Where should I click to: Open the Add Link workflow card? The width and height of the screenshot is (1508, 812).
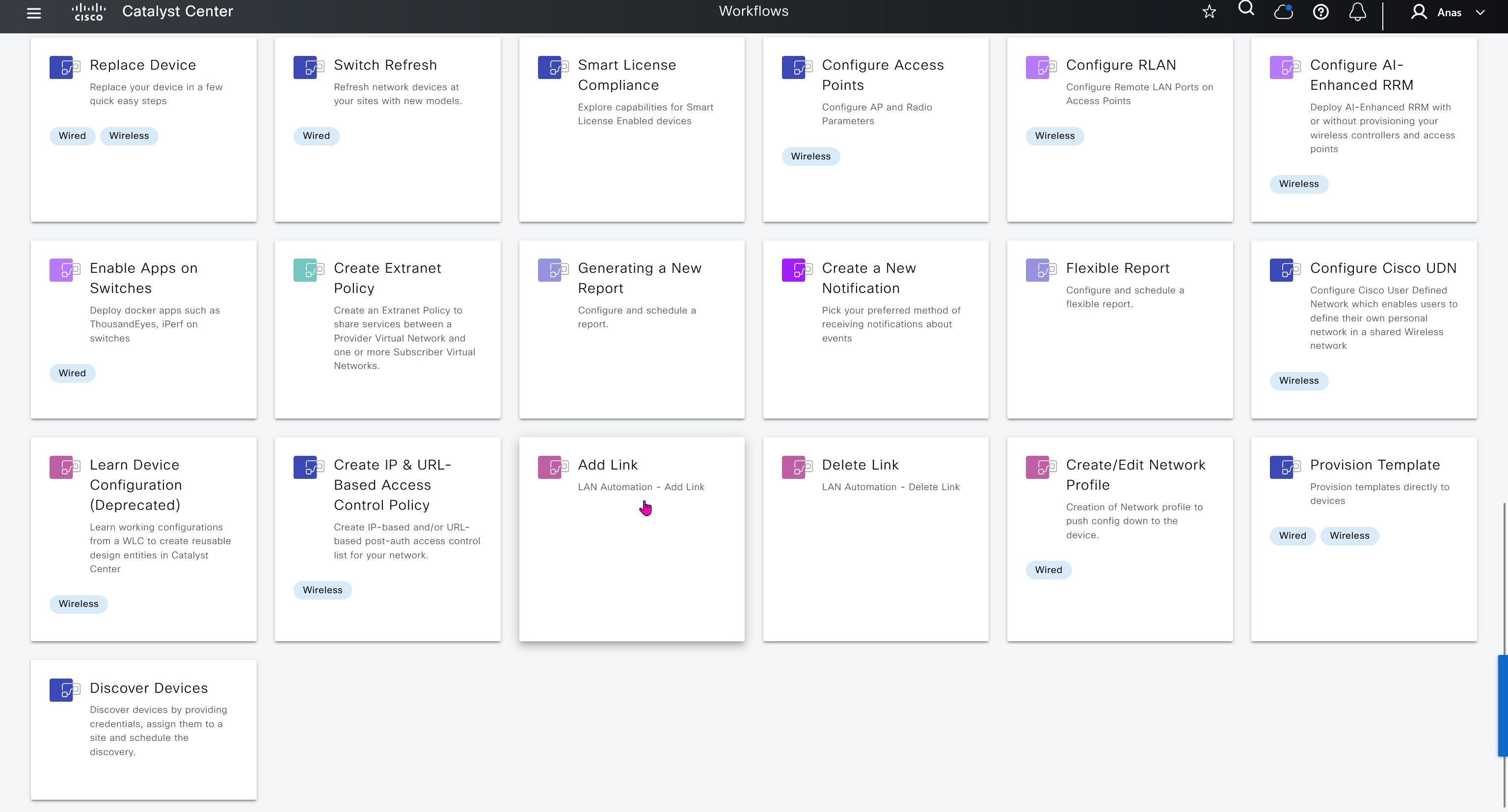[607, 465]
